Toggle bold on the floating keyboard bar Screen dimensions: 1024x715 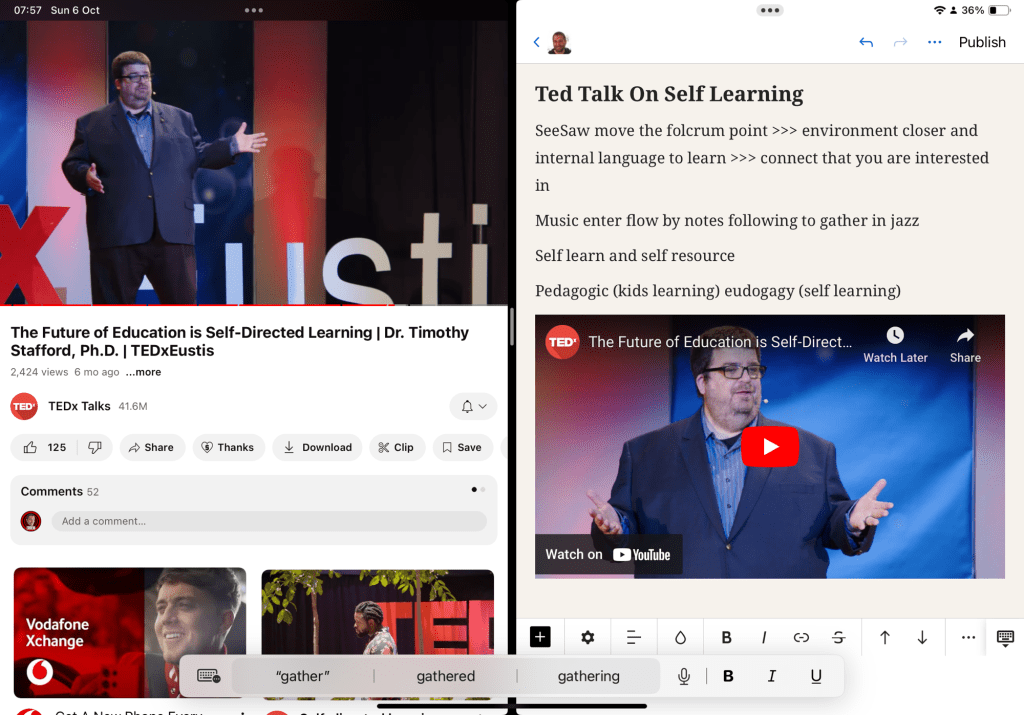tap(728, 676)
